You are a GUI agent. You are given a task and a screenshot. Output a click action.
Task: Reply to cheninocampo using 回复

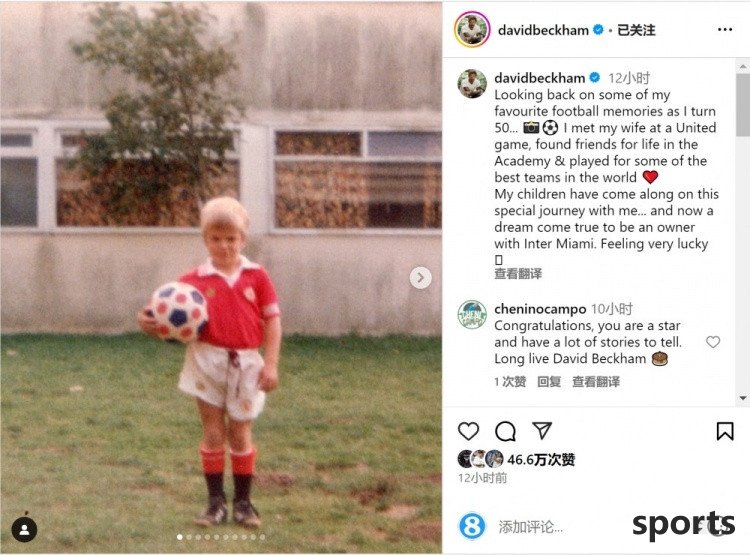[x=549, y=382]
